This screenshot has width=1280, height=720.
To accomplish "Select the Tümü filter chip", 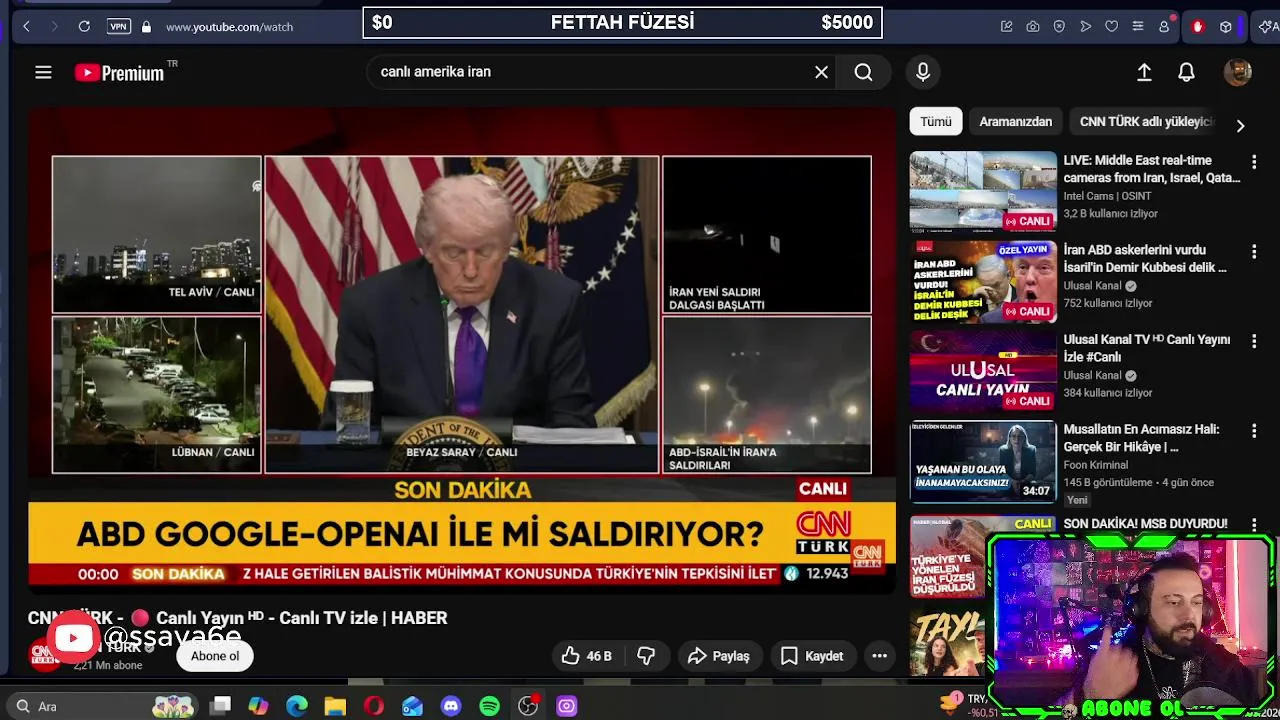I will [x=936, y=121].
